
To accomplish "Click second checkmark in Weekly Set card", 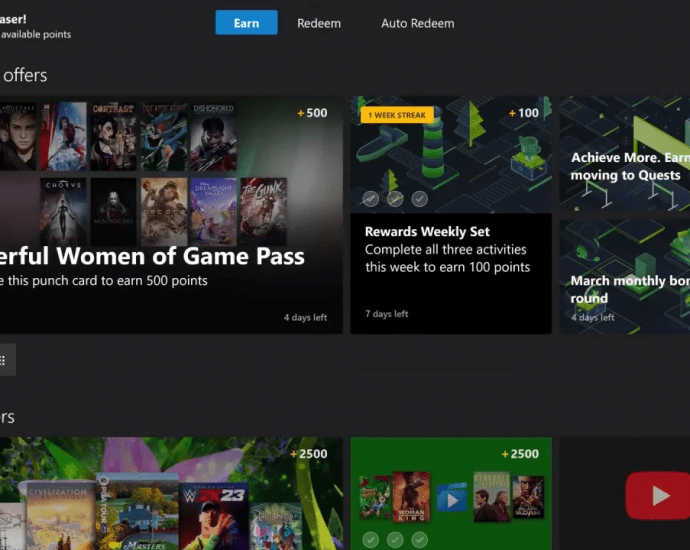I will (x=395, y=199).
